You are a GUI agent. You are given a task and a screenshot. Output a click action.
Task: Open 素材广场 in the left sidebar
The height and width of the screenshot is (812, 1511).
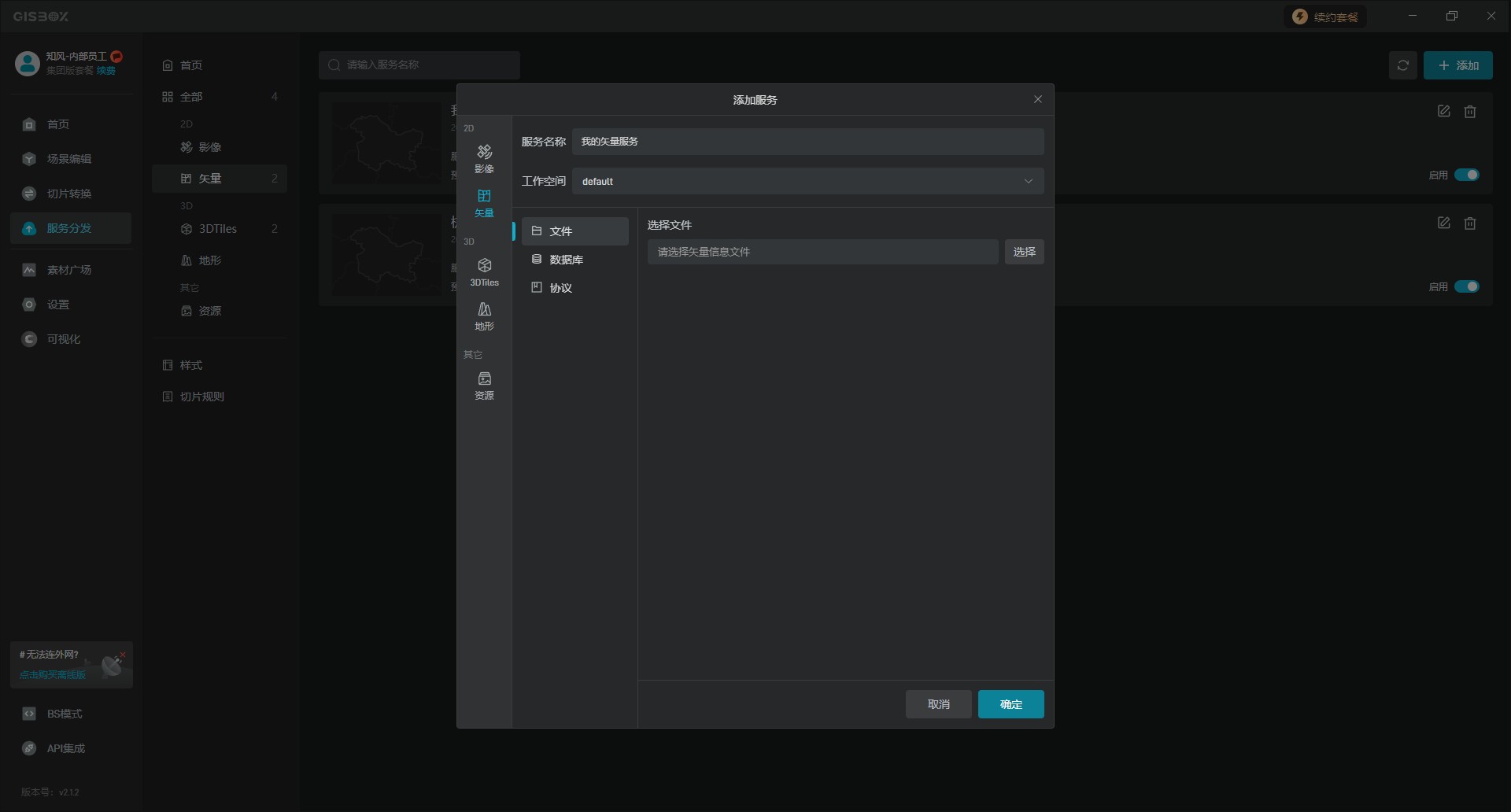point(69,270)
